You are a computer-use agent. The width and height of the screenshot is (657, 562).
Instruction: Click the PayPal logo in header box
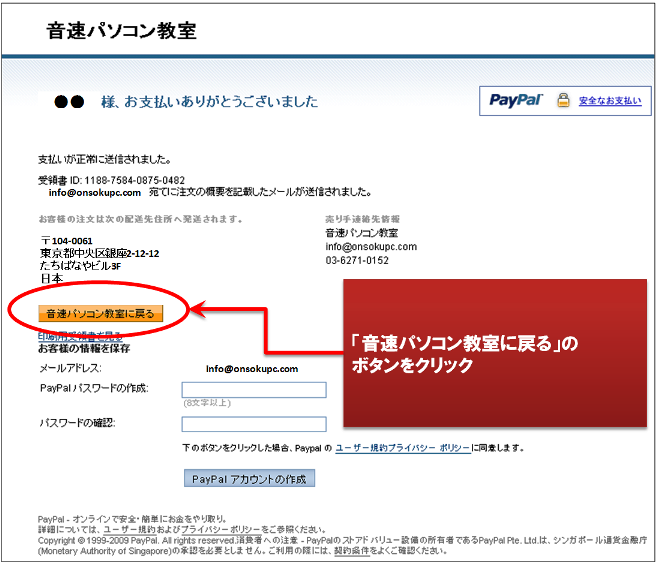tap(516, 100)
